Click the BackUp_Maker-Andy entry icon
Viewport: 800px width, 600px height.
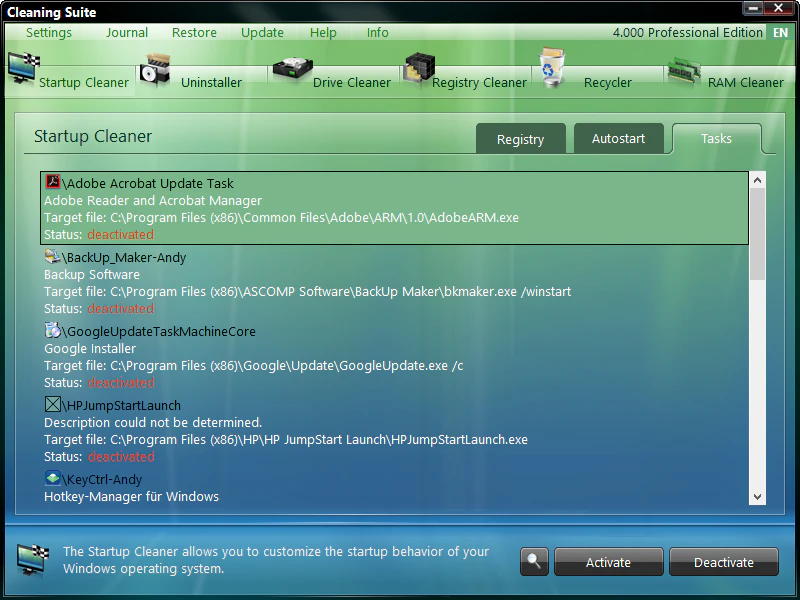pyautogui.click(x=53, y=257)
